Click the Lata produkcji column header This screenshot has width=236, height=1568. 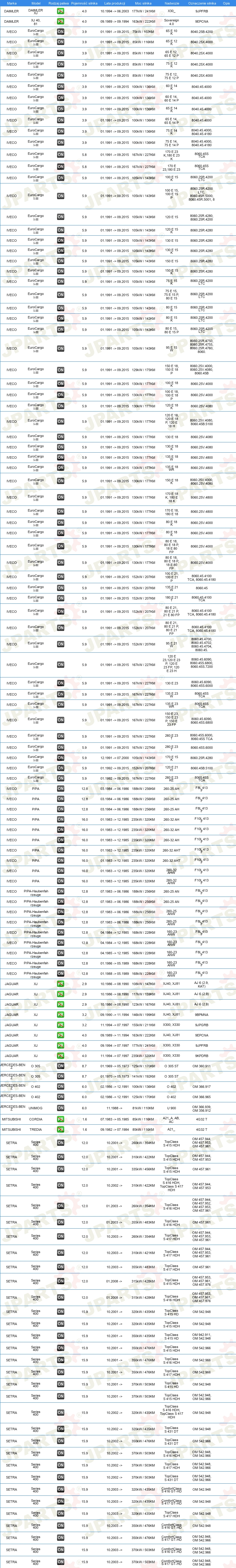coord(114,3)
